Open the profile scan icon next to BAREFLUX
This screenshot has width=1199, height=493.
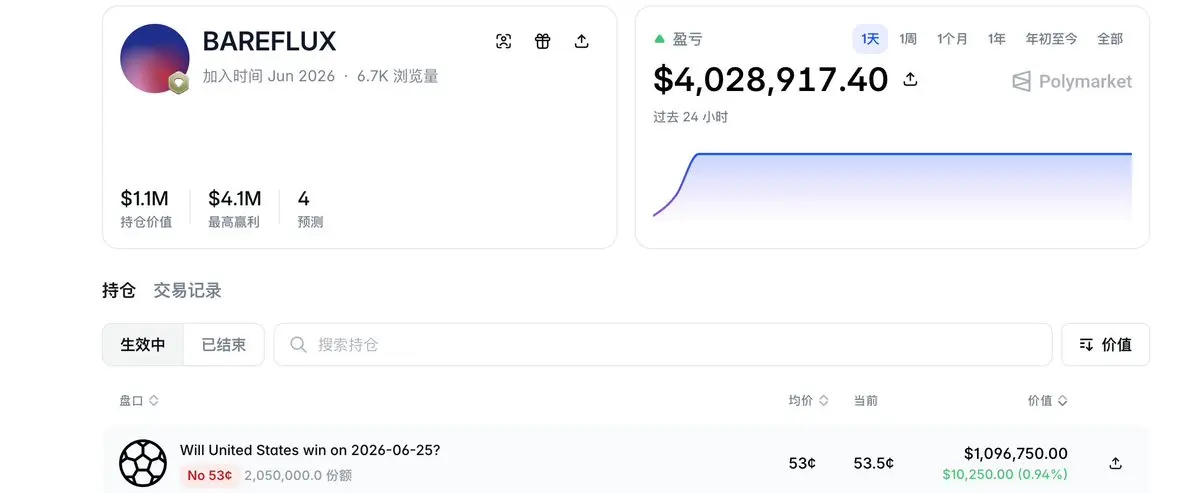tap(503, 41)
